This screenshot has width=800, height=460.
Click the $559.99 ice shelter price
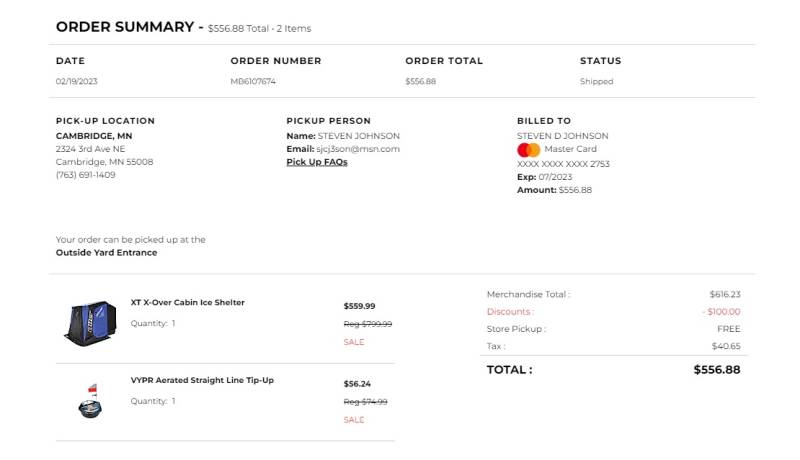point(359,306)
